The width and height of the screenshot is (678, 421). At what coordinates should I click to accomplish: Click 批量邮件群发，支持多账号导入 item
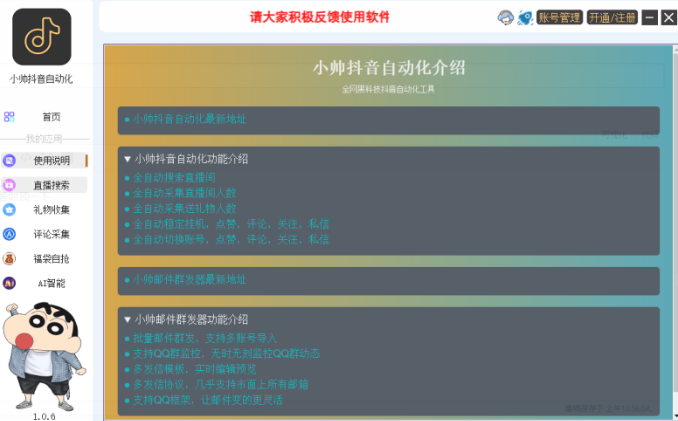click(205, 338)
